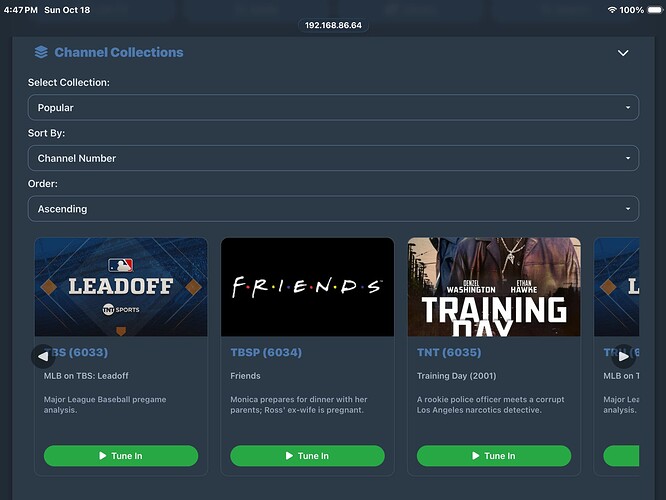The width and height of the screenshot is (666, 500).
Task: Click the Channel Collections layers icon
Action: coord(41,52)
